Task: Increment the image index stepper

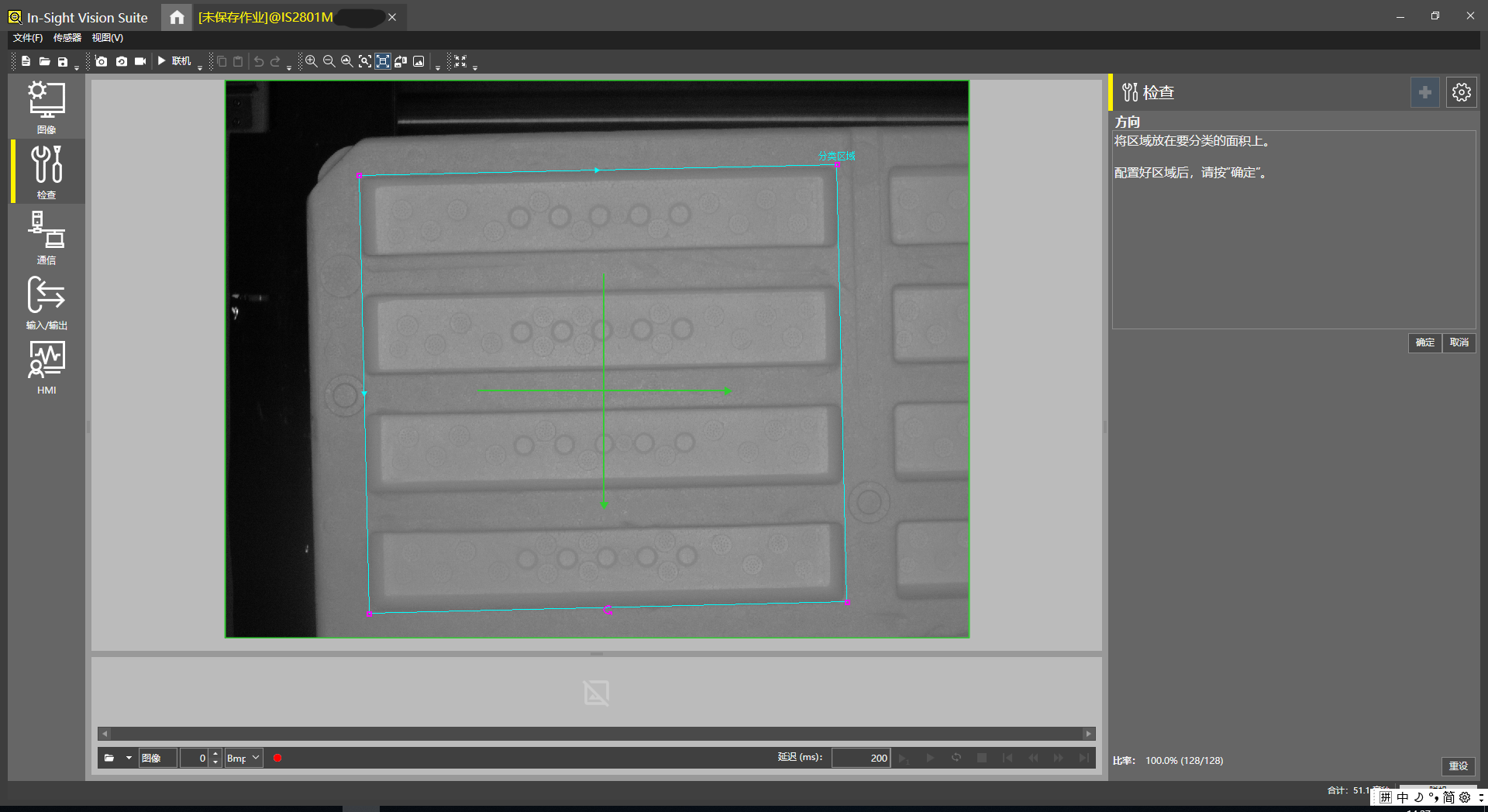Action: tap(216, 753)
